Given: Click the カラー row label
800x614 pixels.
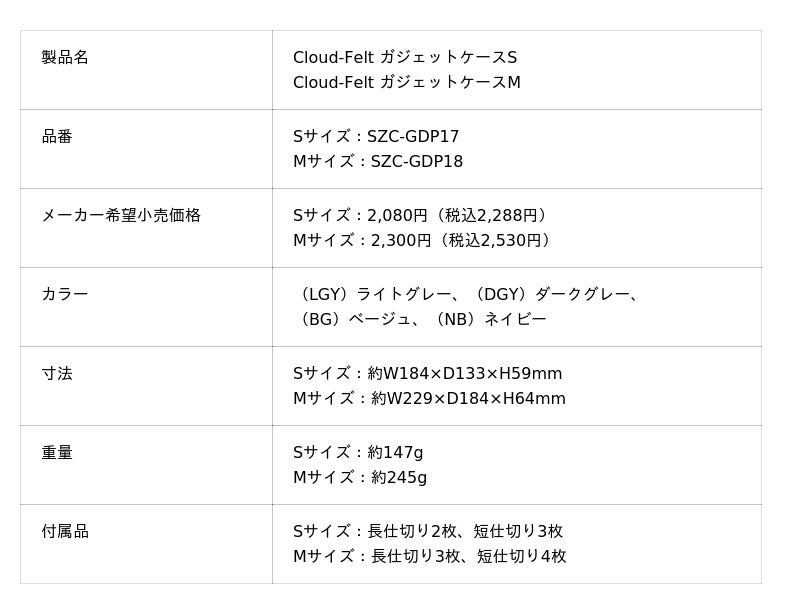Looking at the screenshot, I should (x=65, y=294).
